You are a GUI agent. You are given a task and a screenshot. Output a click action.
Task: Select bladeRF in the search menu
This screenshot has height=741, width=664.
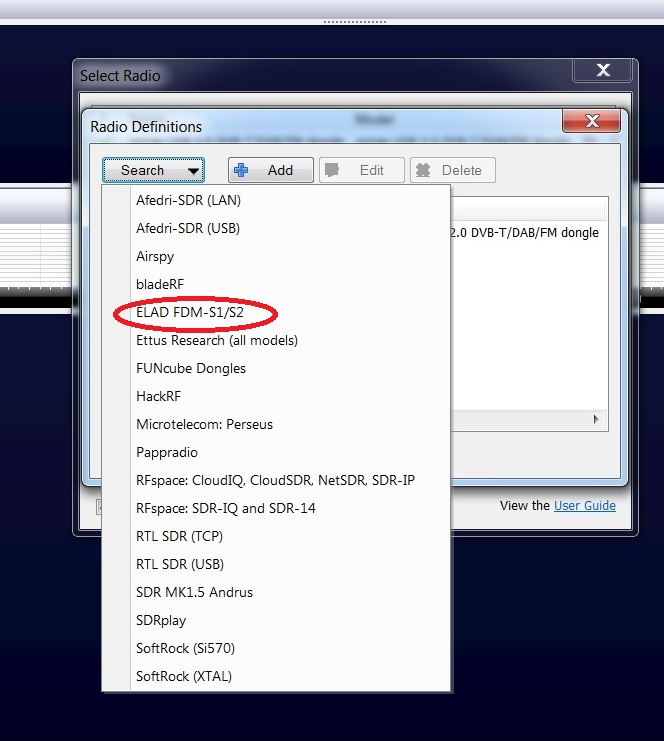pyautogui.click(x=276, y=284)
